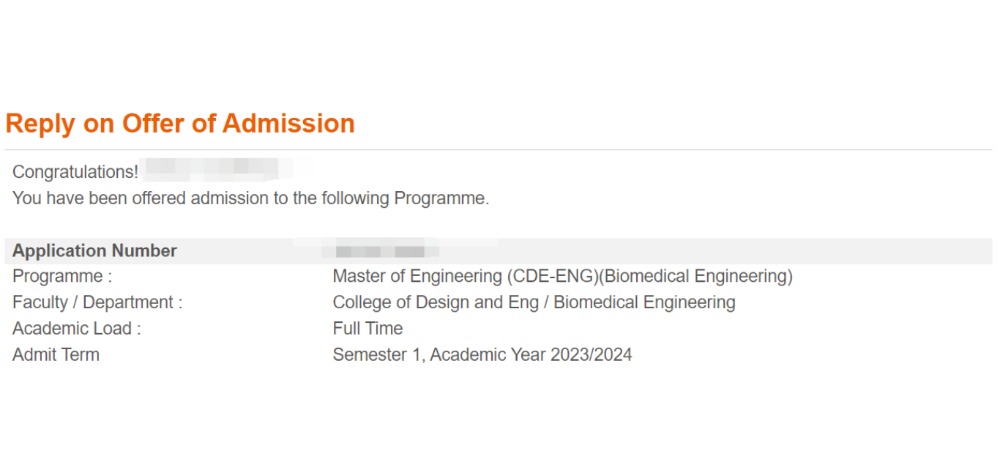Click the word Admission in the heading
Screen dimensions: 1000x464
288,124
